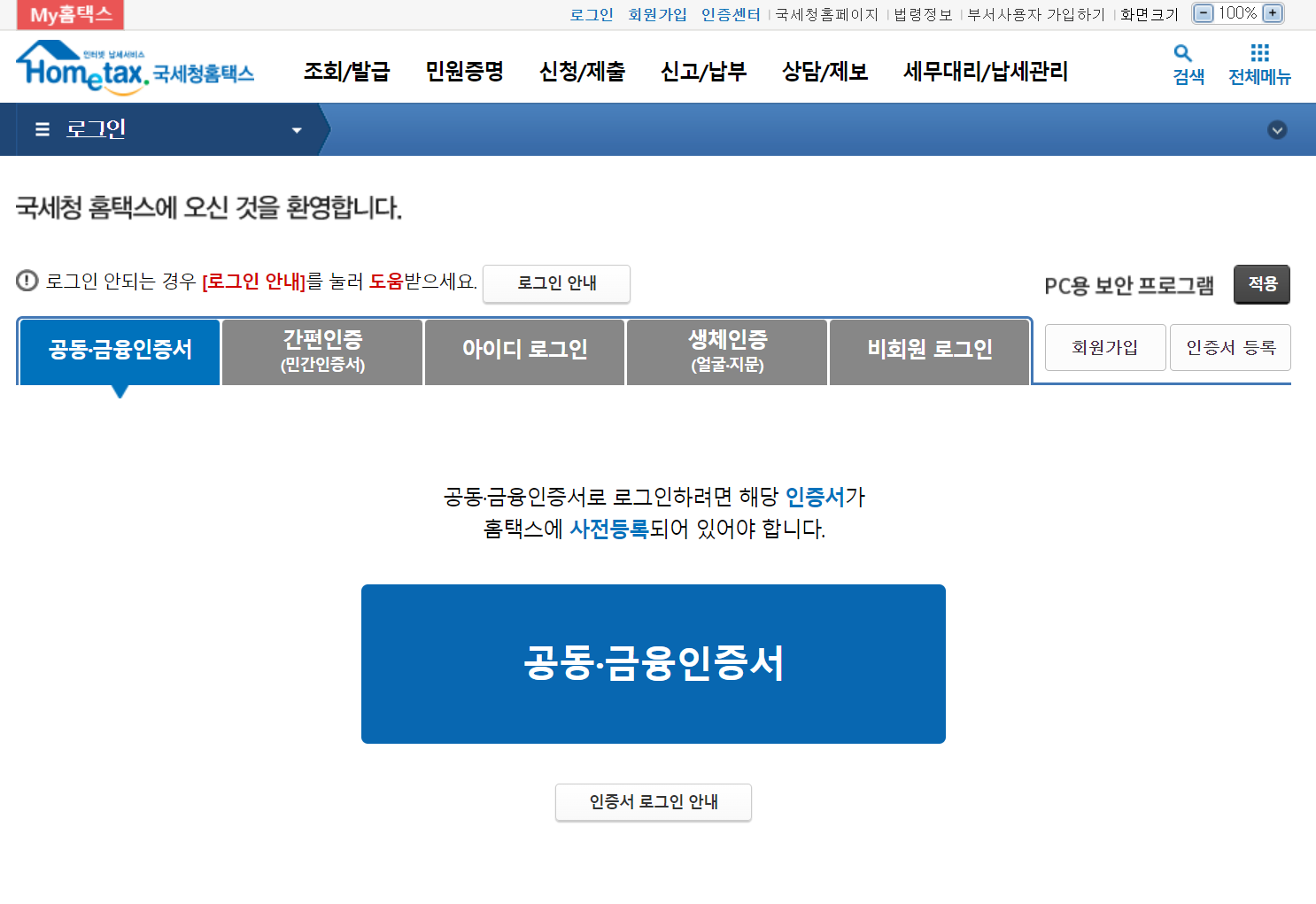
Task: Click the top 로그인 link
Action: click(592, 14)
